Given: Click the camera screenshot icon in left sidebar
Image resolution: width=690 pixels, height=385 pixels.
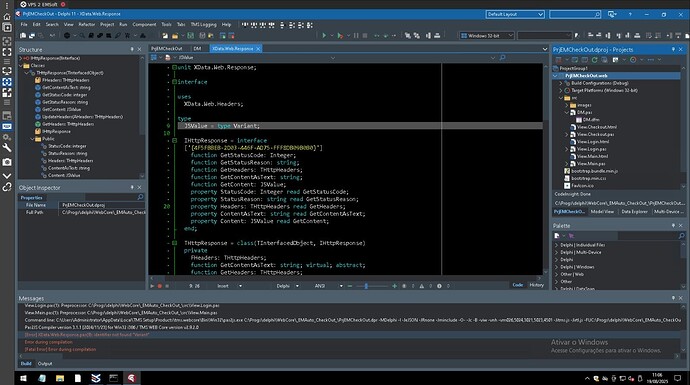Looking at the screenshot, I should (7, 162).
